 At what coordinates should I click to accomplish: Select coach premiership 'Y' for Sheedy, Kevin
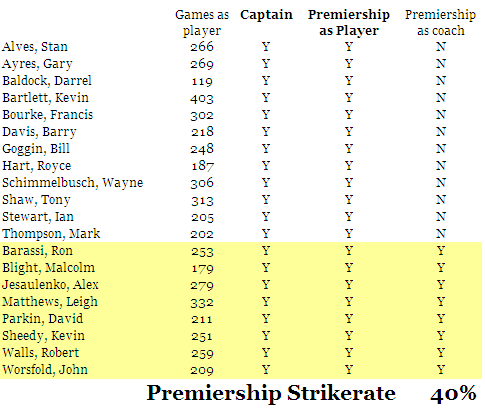pyautogui.click(x=441, y=336)
